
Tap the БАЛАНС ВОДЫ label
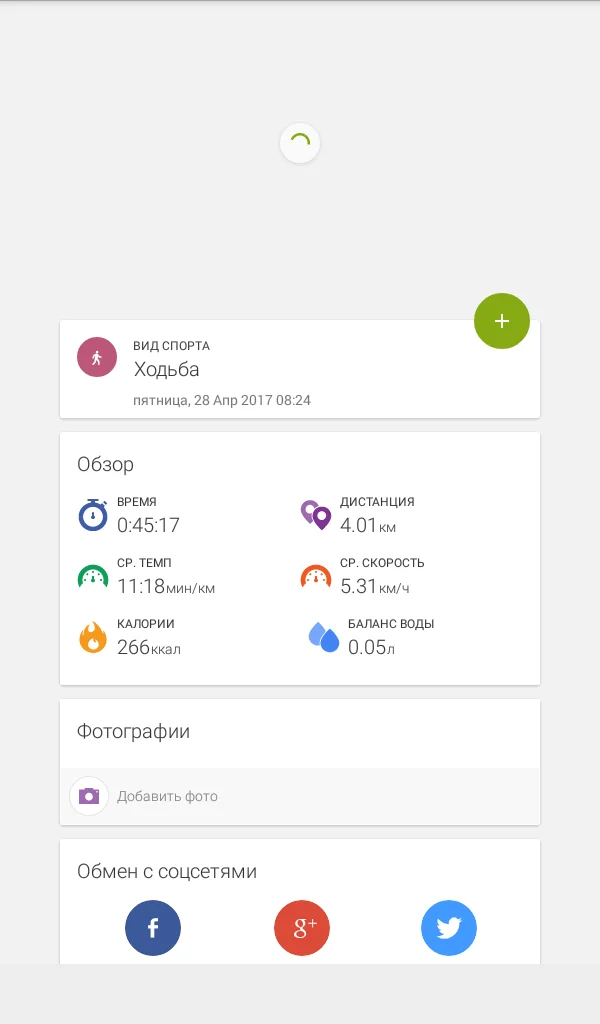(391, 624)
